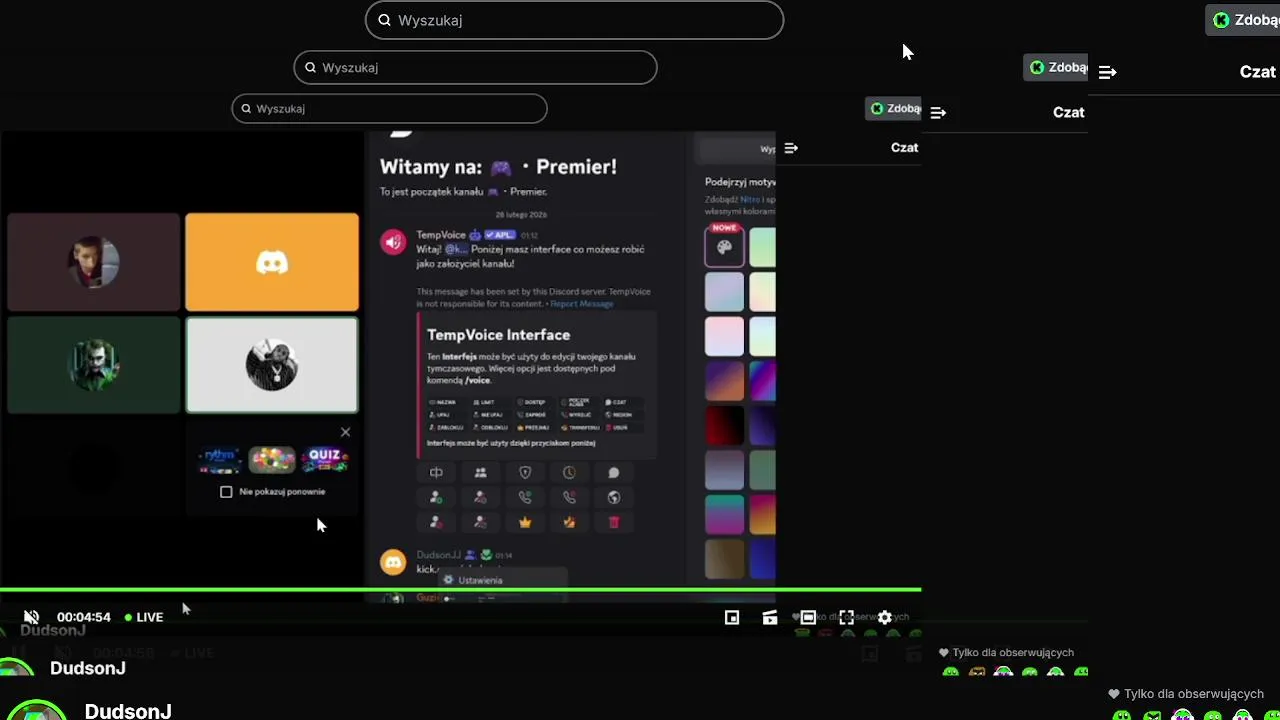The height and width of the screenshot is (720, 1280).
Task: Click DudsonJJ's orange Discord avatar in chat
Action: click(393, 563)
